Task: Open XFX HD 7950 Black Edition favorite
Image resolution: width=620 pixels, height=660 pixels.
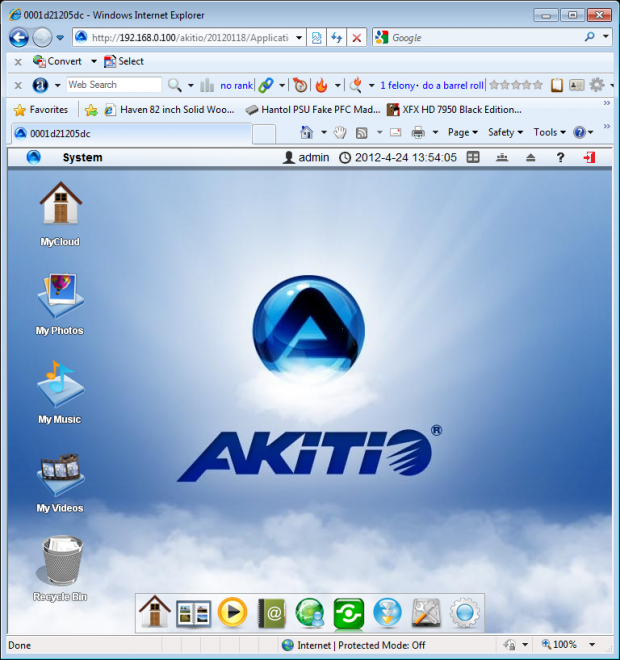Action: [x=454, y=110]
